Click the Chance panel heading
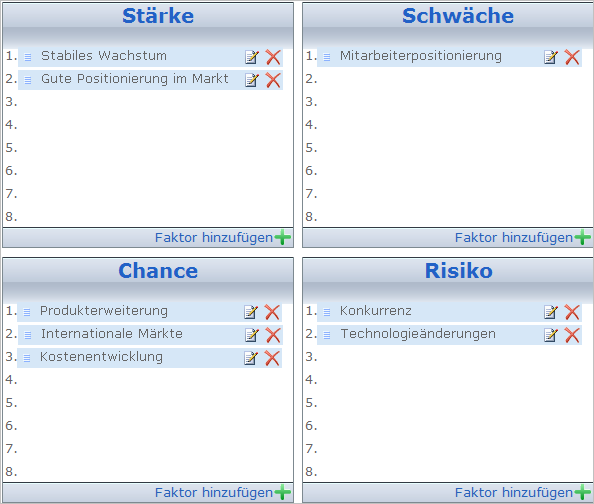 click(158, 271)
